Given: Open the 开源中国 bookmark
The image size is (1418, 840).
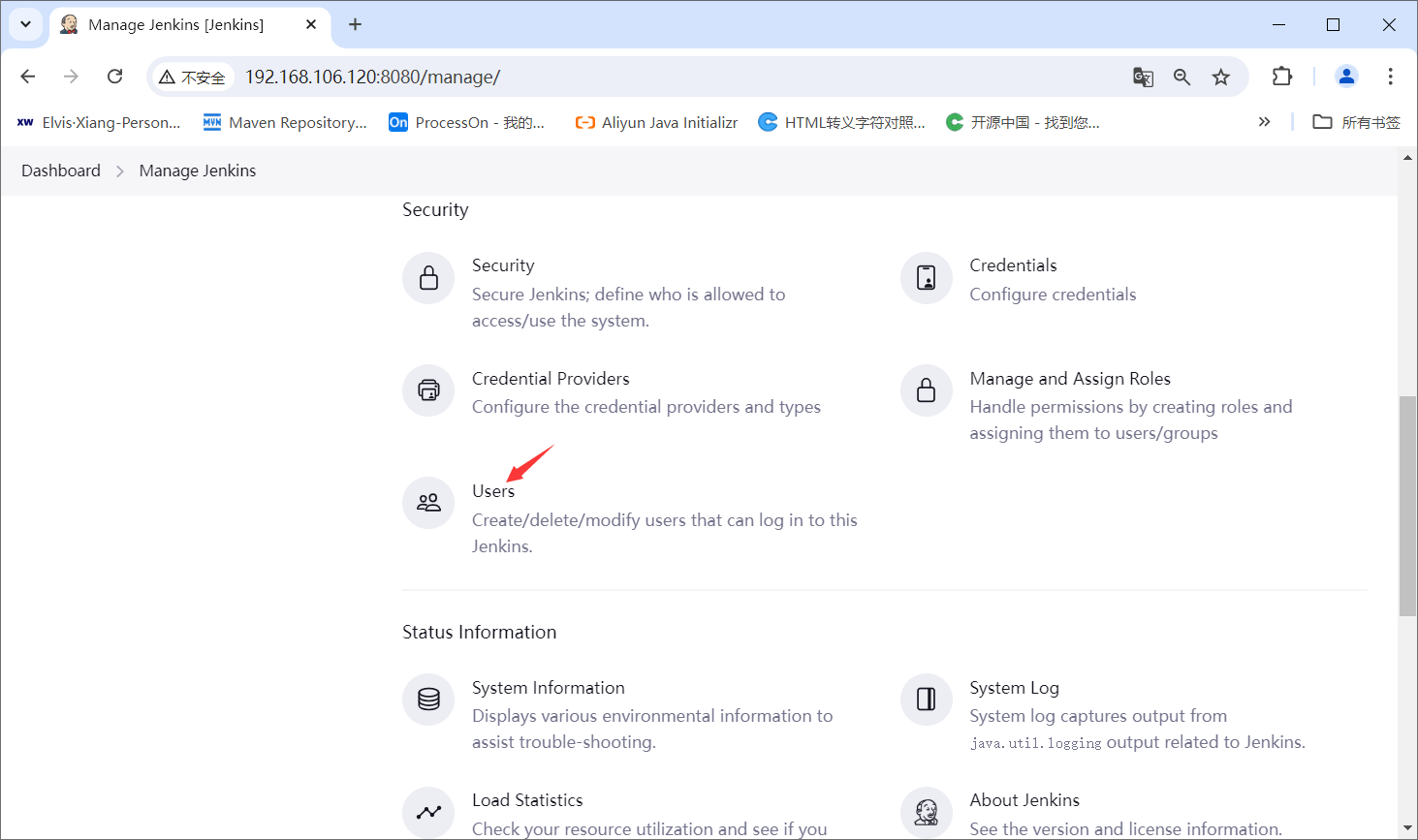Looking at the screenshot, I should click(1023, 122).
